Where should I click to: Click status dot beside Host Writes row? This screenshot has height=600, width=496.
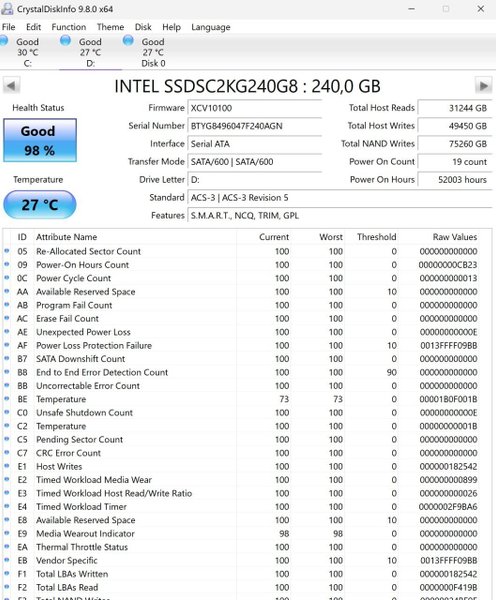(x=7, y=466)
